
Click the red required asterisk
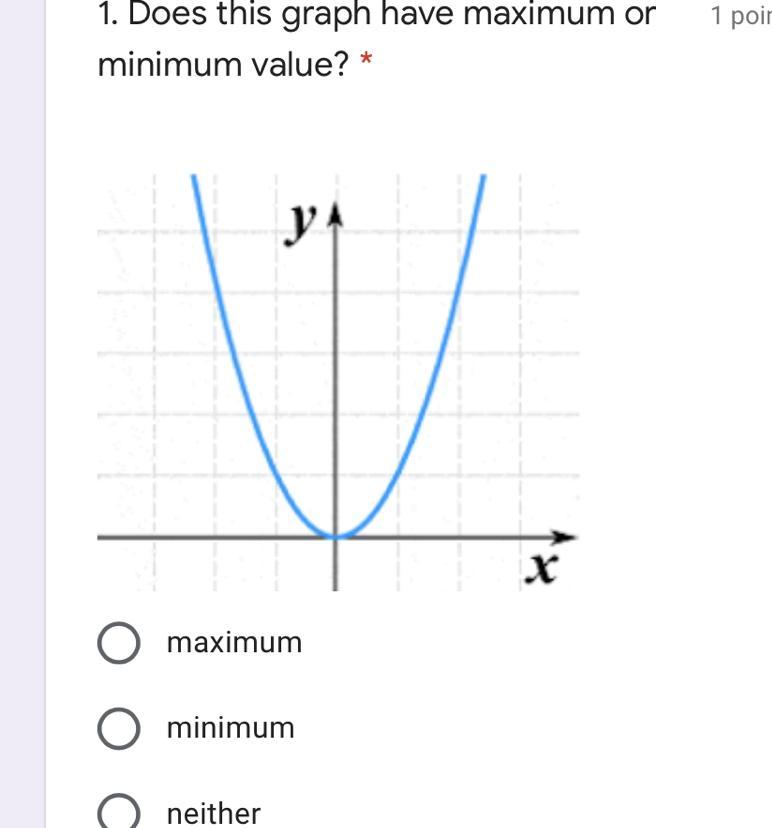[x=366, y=59]
